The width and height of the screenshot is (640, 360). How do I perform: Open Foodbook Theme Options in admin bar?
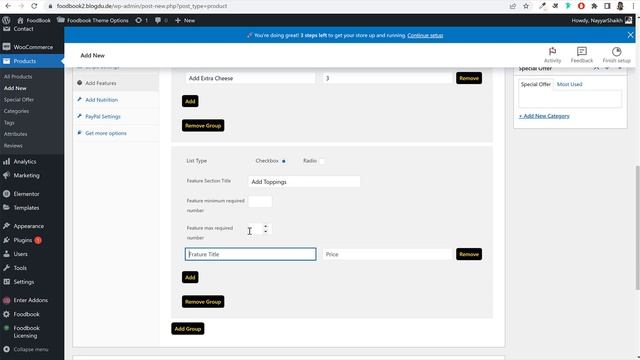(93, 20)
